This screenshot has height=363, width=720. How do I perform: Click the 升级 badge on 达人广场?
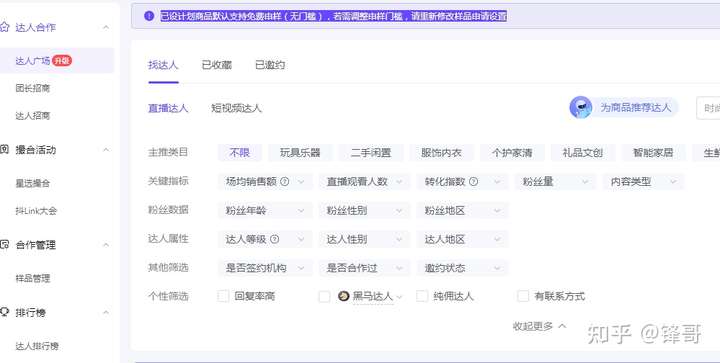pyautogui.click(x=62, y=60)
